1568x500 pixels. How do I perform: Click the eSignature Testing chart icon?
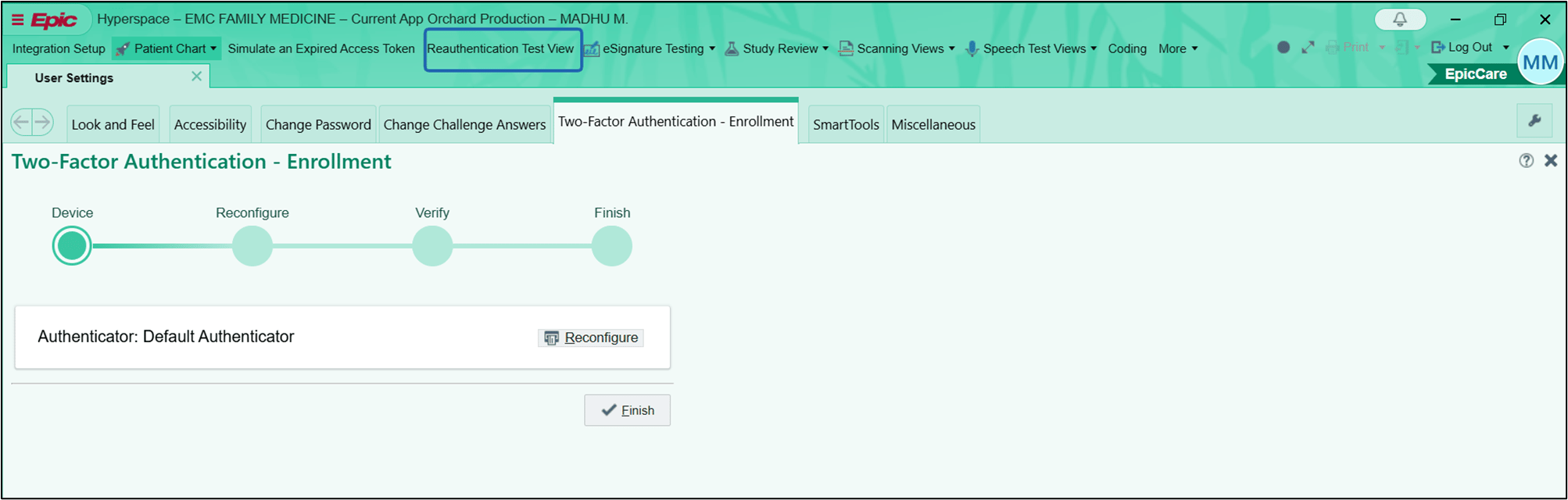[592, 48]
